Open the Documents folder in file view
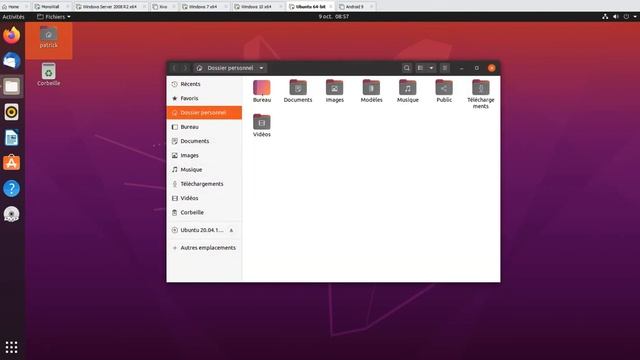The image size is (640, 360). pos(298,91)
